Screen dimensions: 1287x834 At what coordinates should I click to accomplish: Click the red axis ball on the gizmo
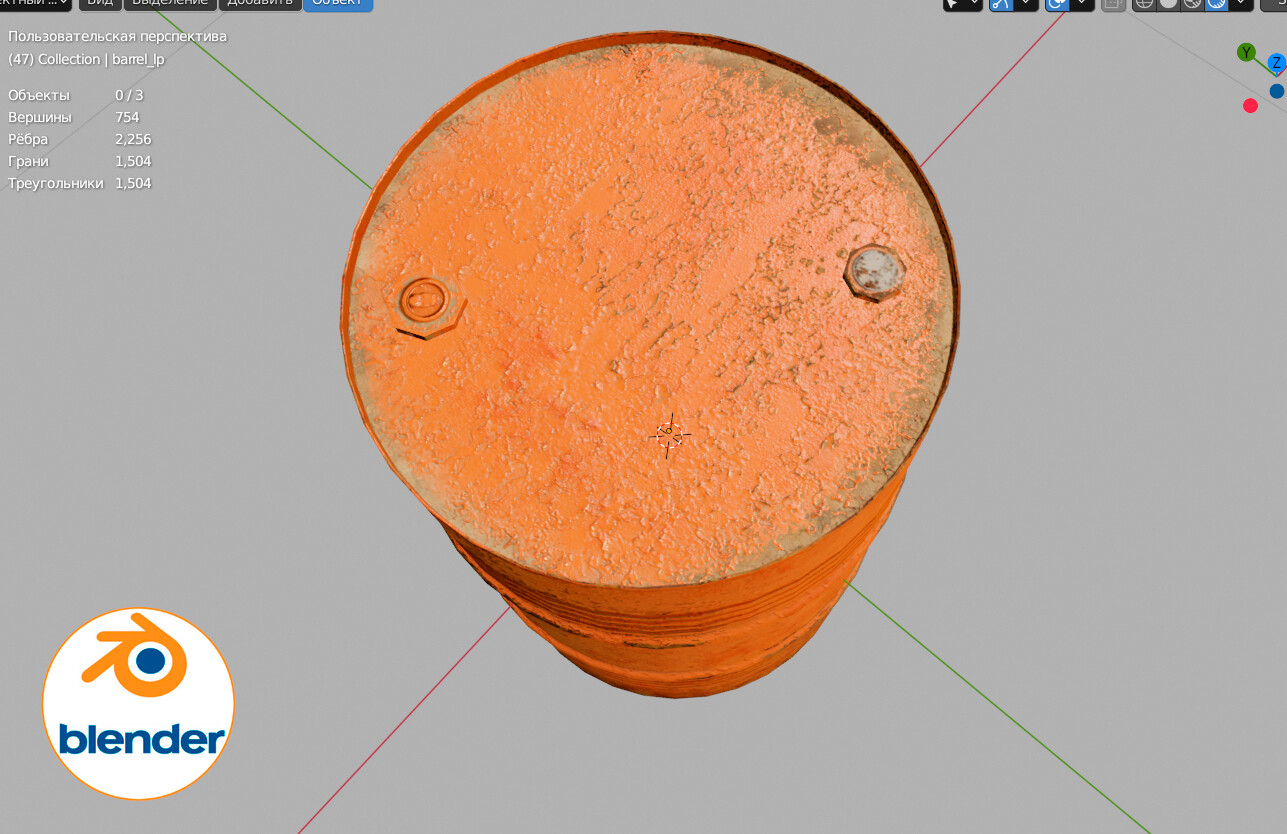[x=1250, y=105]
